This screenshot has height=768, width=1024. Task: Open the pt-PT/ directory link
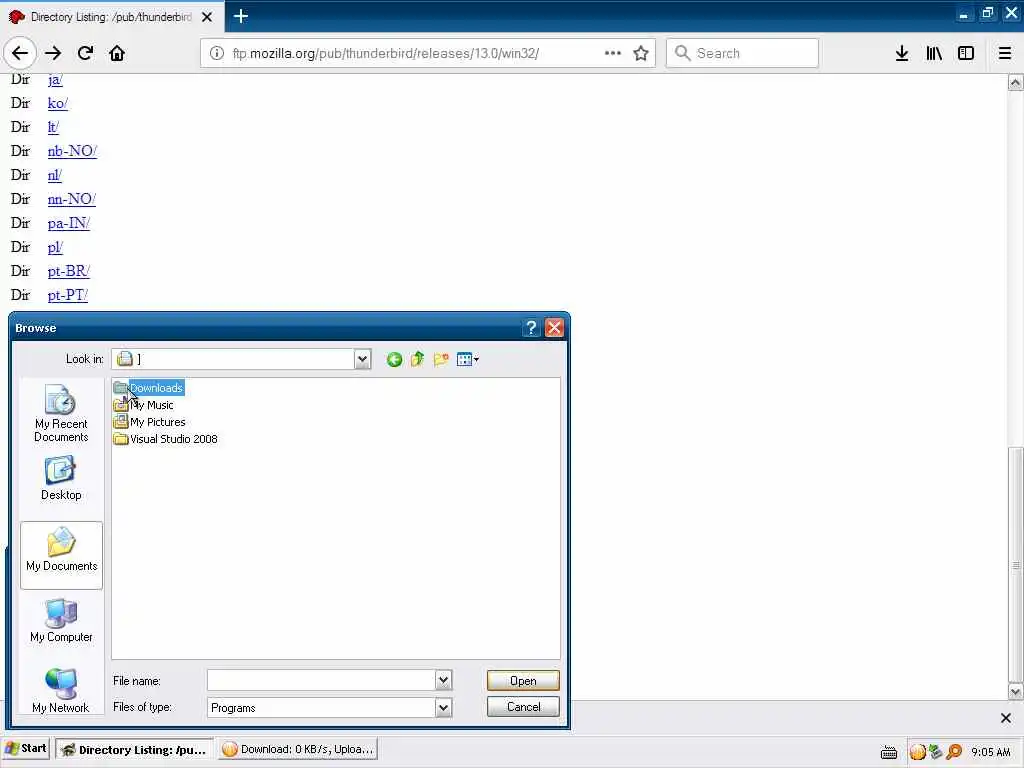tap(67, 295)
